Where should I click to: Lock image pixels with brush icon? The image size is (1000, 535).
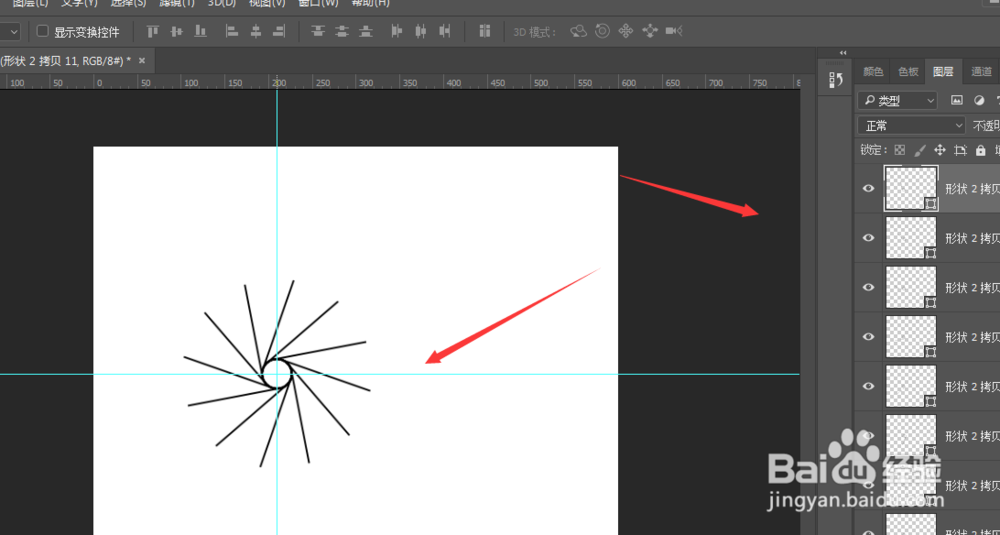[x=919, y=150]
